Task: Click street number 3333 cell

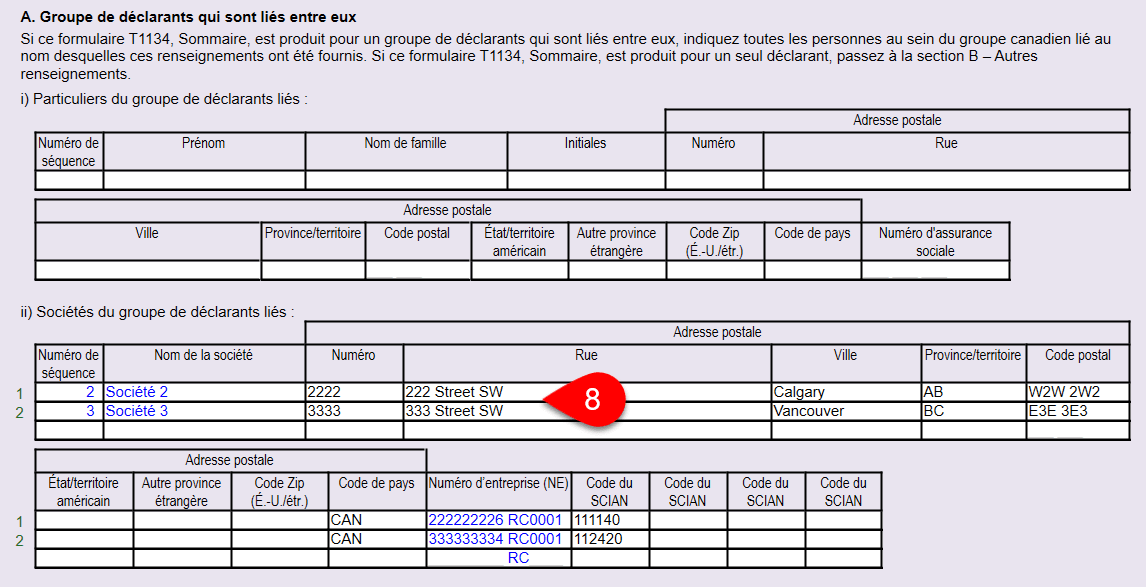Action: (354, 412)
